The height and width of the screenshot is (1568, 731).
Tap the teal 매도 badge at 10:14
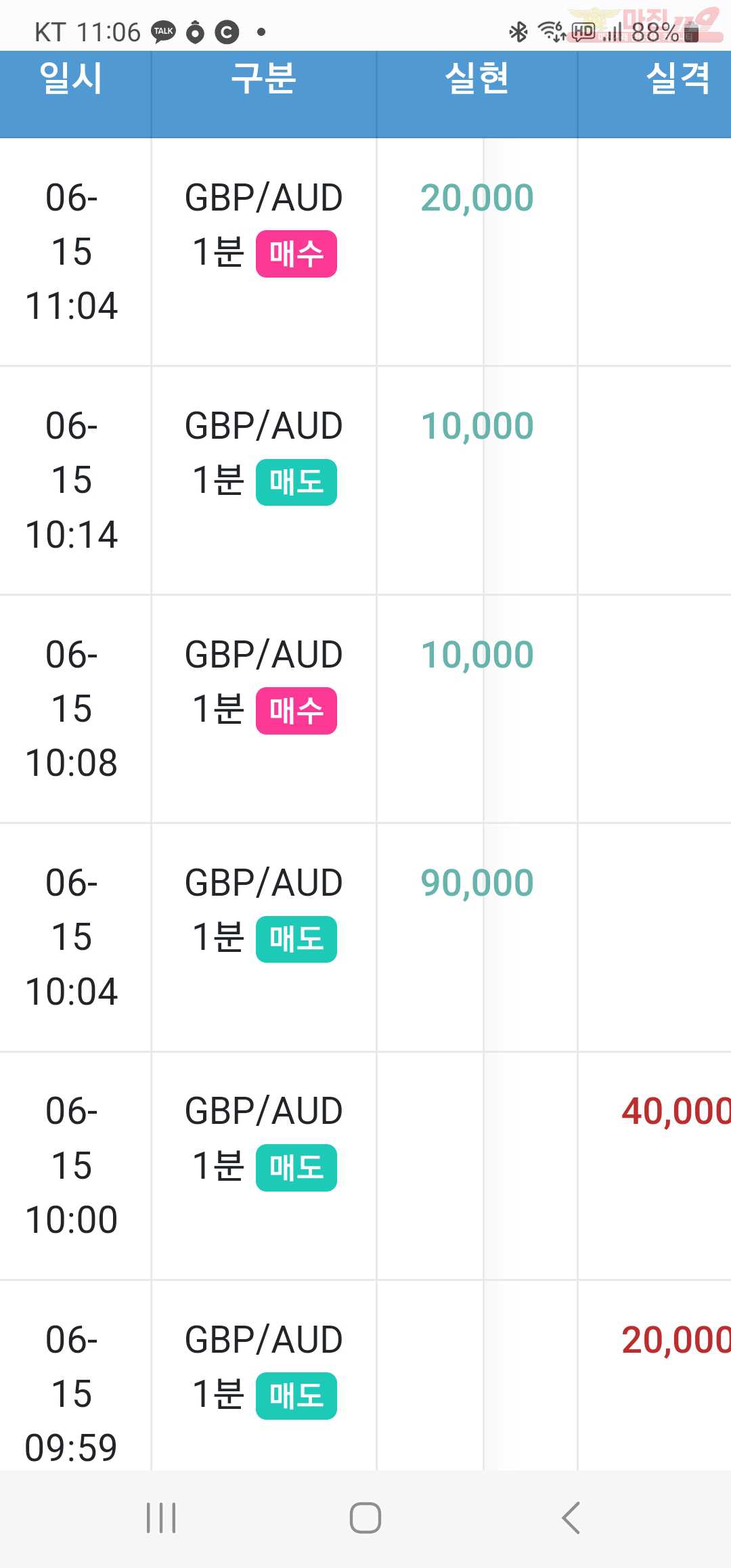click(296, 482)
